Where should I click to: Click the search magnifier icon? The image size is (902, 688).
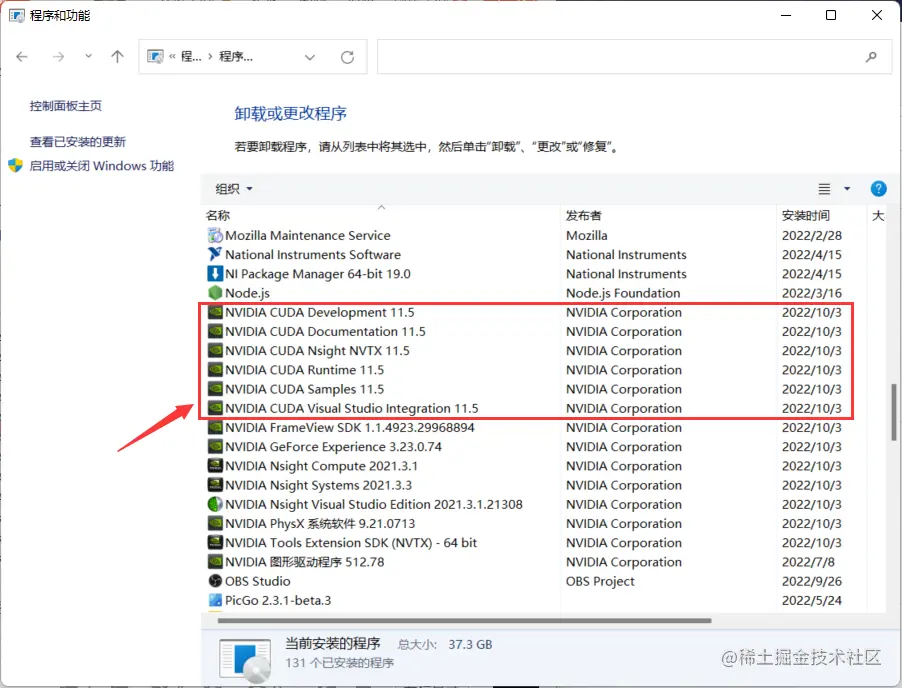pos(871,56)
